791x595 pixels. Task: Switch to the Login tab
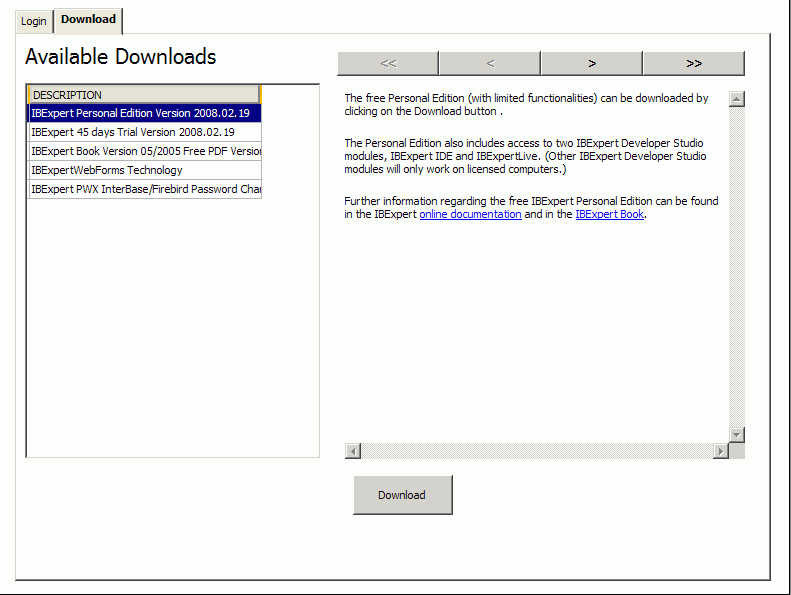point(34,22)
